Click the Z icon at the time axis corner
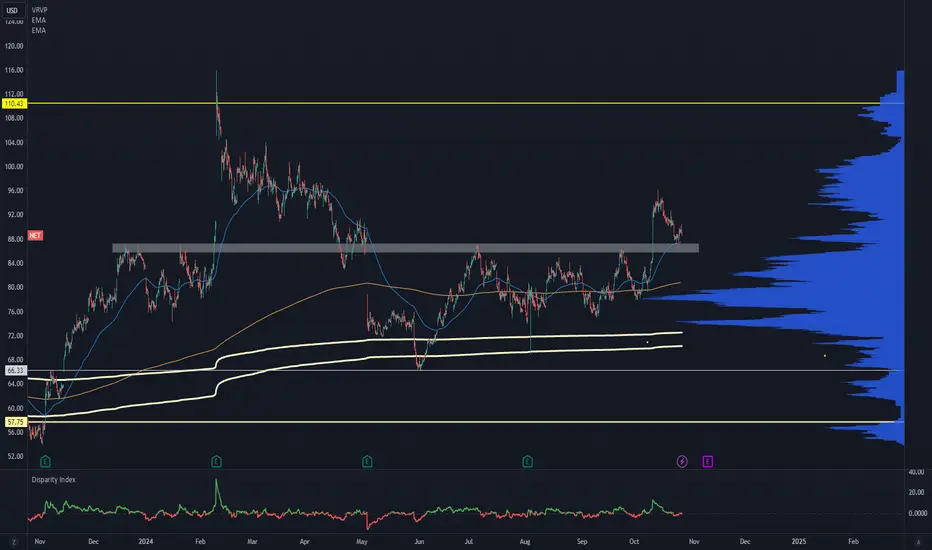 (x=14, y=542)
